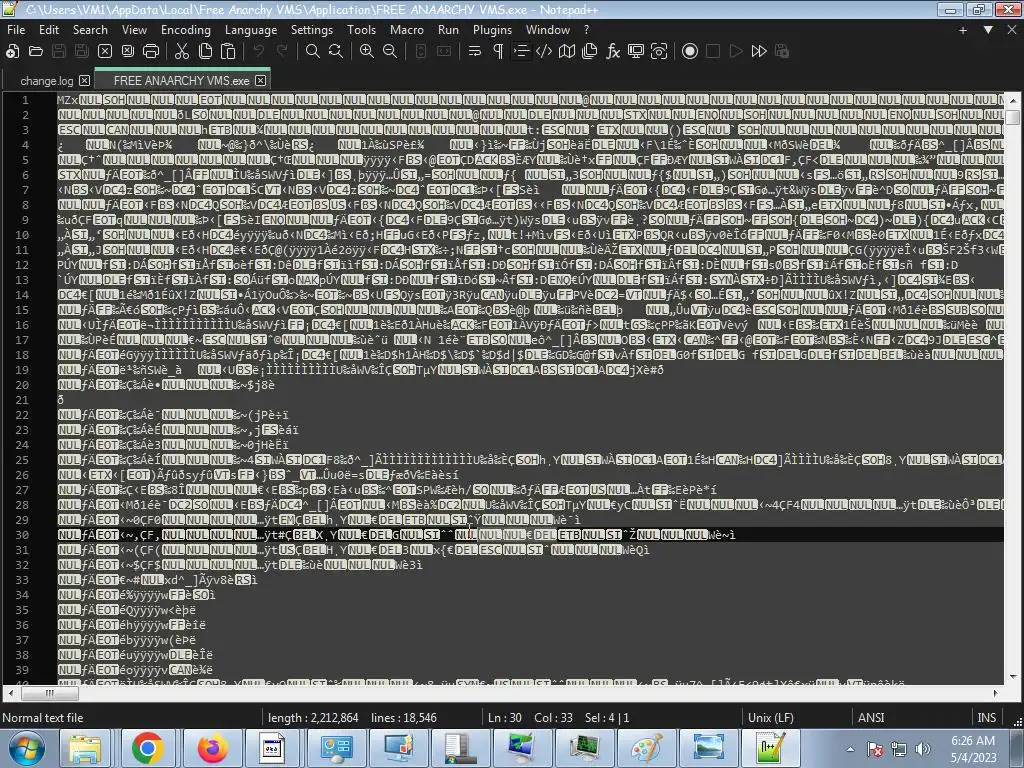Click Unix (LF) in status bar
This screenshot has height=768, width=1024.
click(x=771, y=718)
